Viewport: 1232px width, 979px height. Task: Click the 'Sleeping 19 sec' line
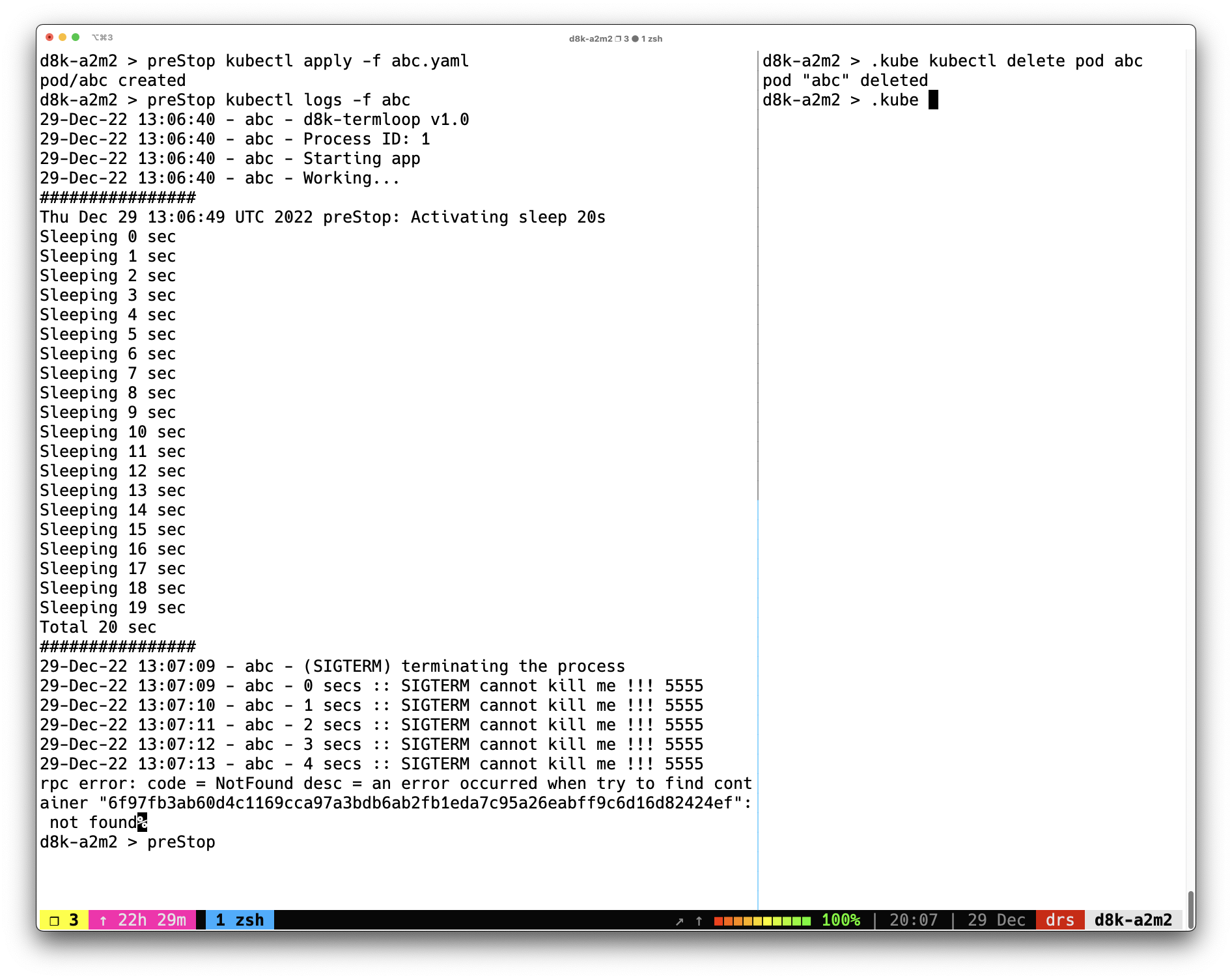113,607
